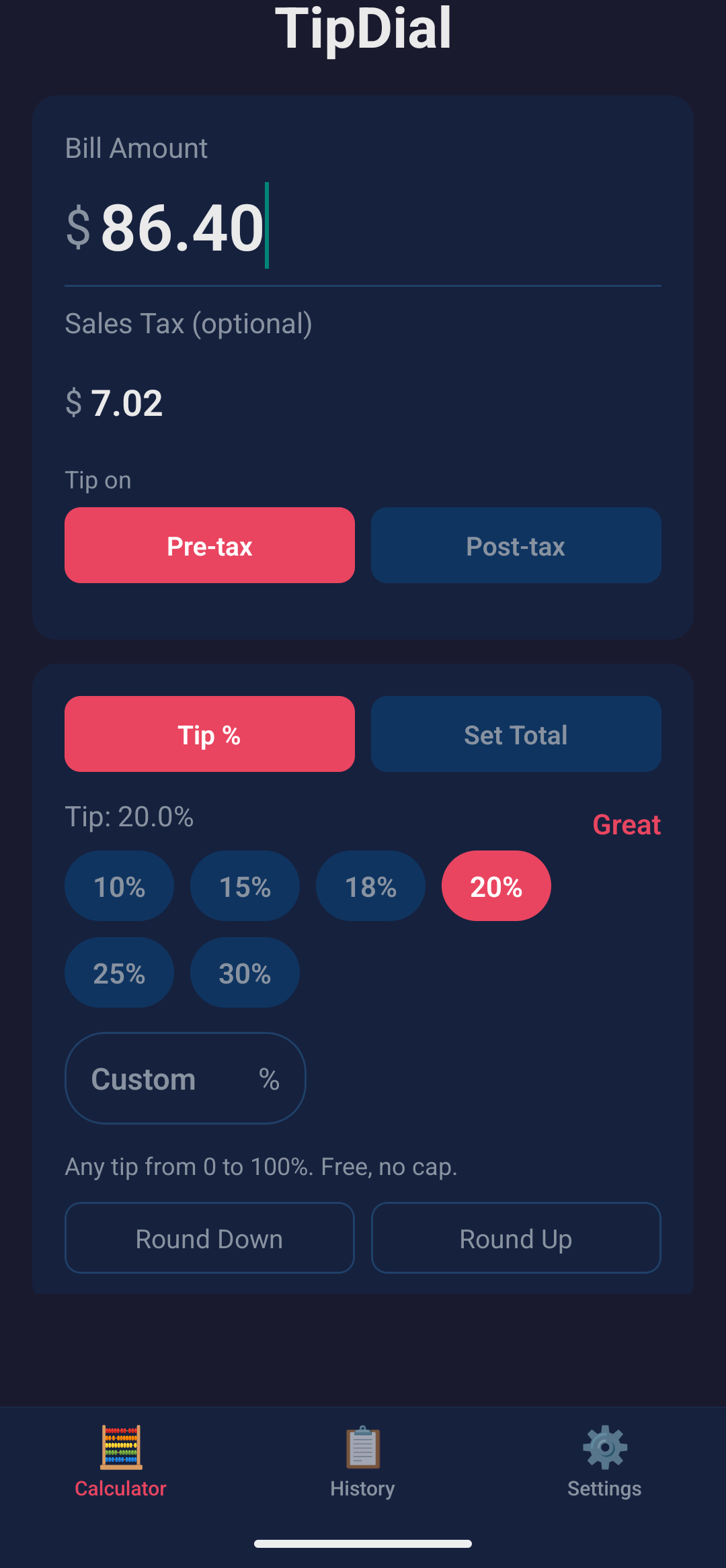Select Pre-tax tipping option
726x1568 pixels.
[x=210, y=546]
